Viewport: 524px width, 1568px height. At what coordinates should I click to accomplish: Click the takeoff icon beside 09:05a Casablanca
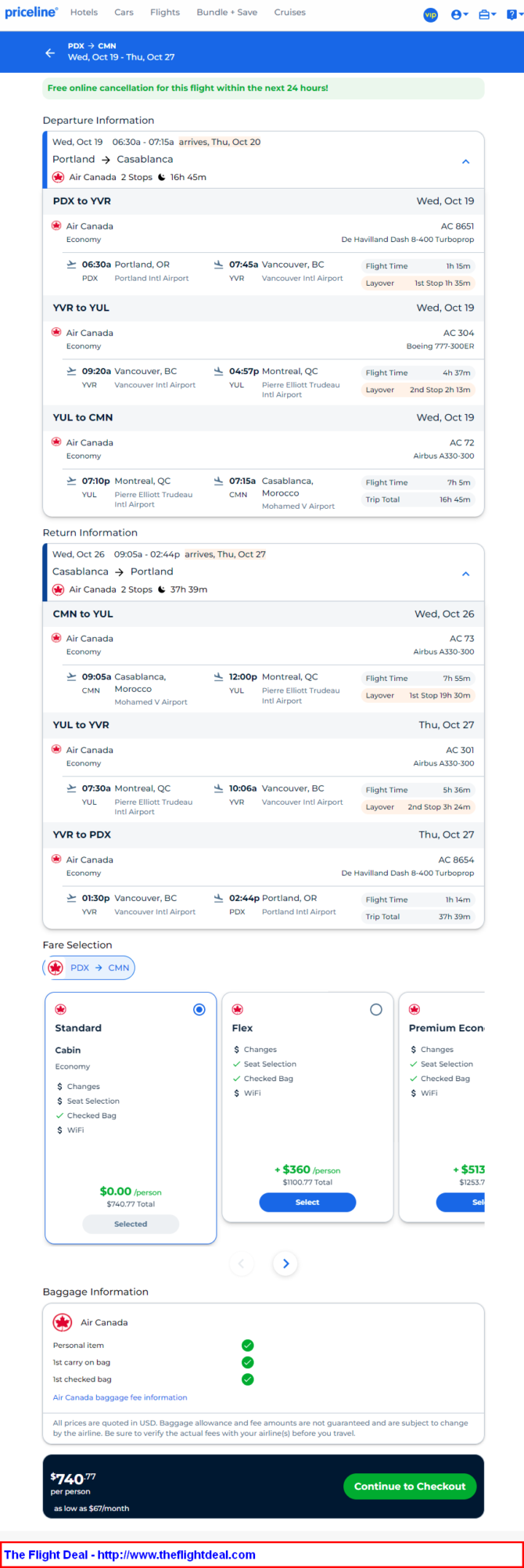pos(72,676)
